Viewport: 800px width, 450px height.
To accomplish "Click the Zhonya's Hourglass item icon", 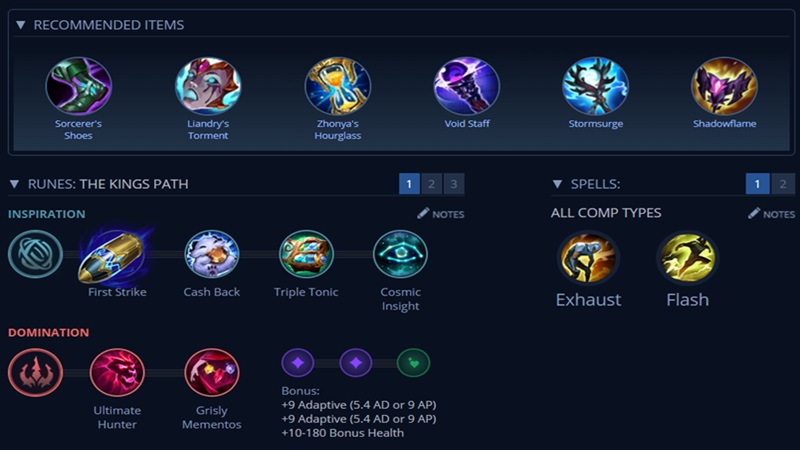I will click(x=338, y=86).
